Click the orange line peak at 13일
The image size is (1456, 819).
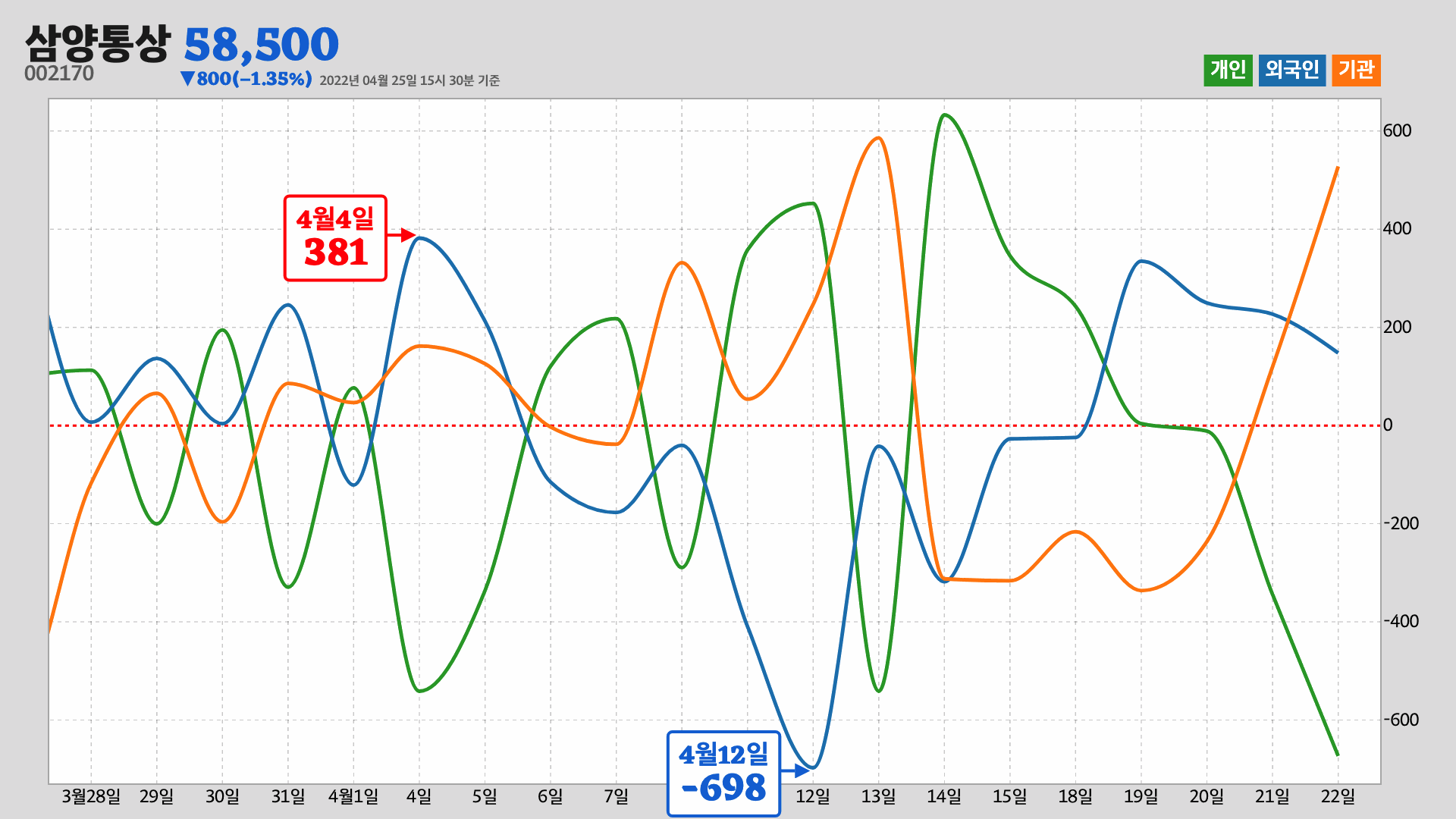878,138
